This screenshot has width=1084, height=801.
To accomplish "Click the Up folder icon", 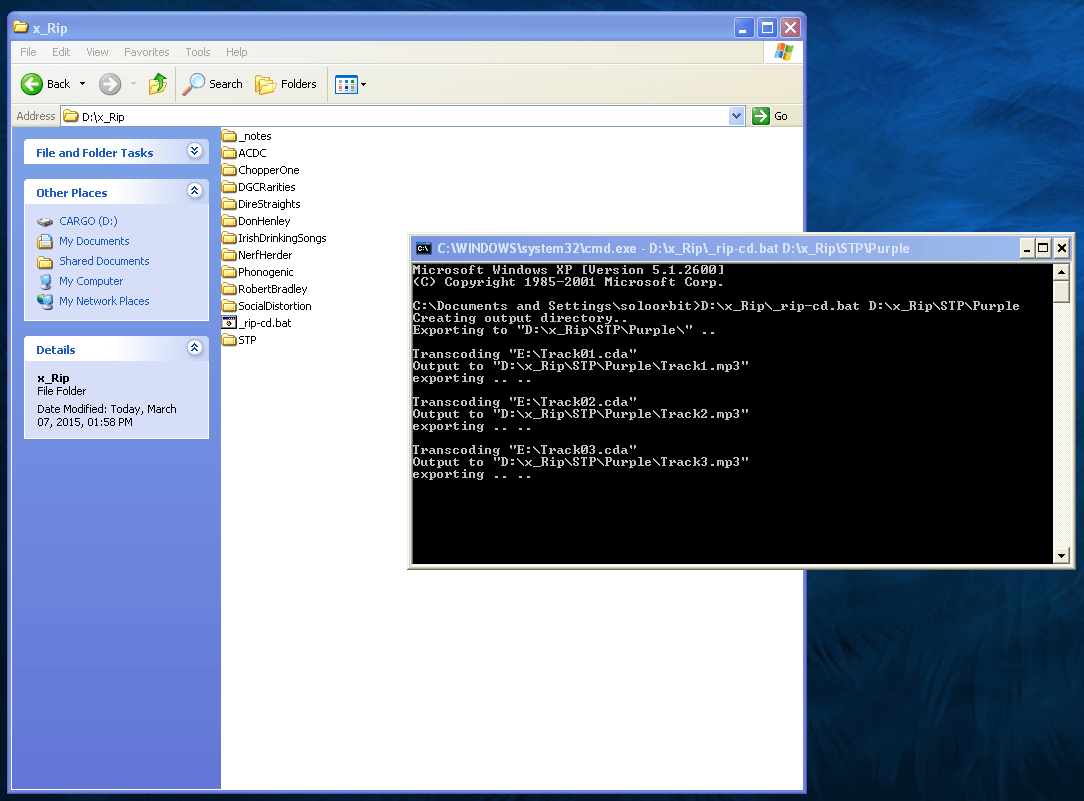I will click(x=158, y=84).
